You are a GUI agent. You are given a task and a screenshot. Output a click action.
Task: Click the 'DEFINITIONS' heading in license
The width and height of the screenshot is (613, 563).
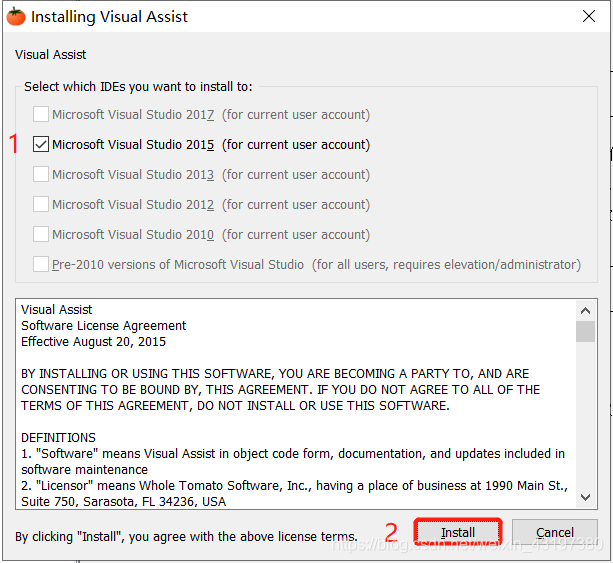click(x=58, y=437)
